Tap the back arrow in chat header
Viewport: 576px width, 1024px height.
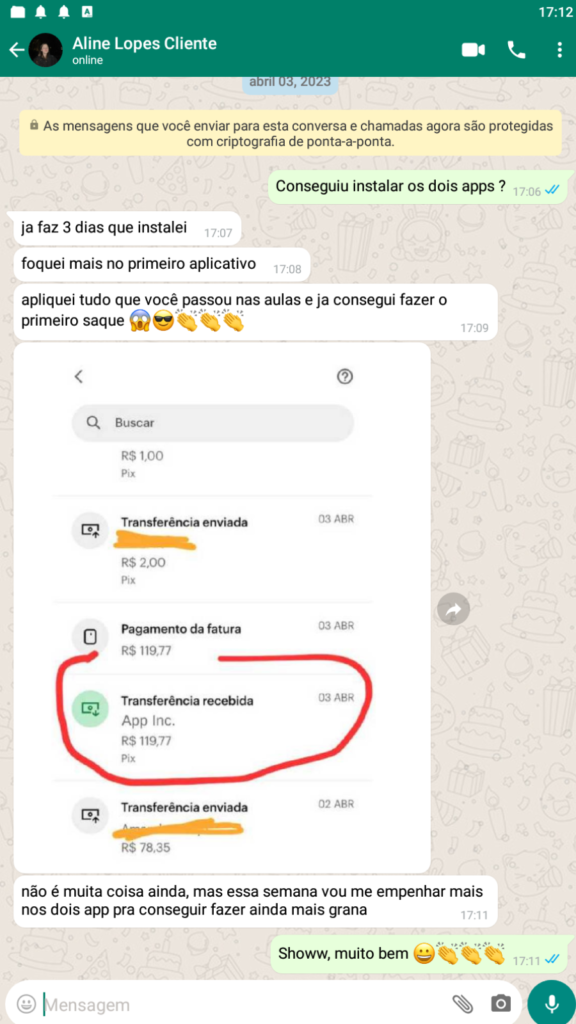tap(16, 50)
